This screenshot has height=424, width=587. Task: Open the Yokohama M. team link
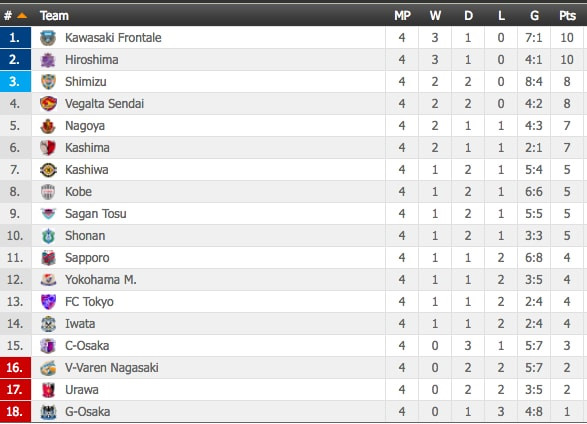point(101,280)
